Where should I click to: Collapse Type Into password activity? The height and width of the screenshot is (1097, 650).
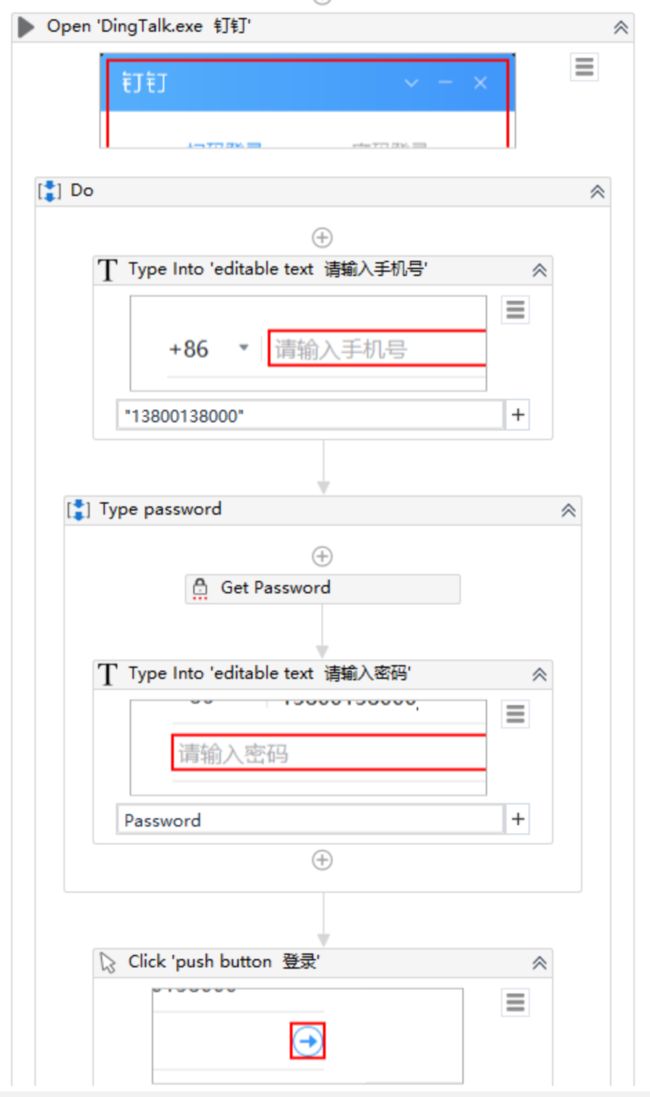click(539, 674)
